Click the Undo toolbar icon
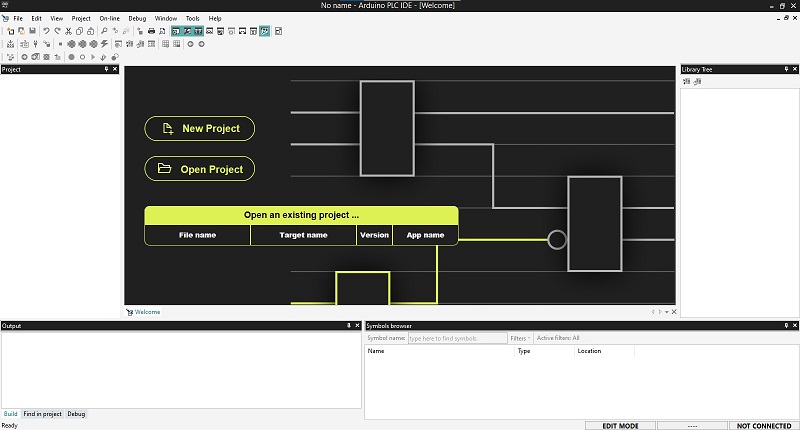Screen dimensions: 800x430 46,31
